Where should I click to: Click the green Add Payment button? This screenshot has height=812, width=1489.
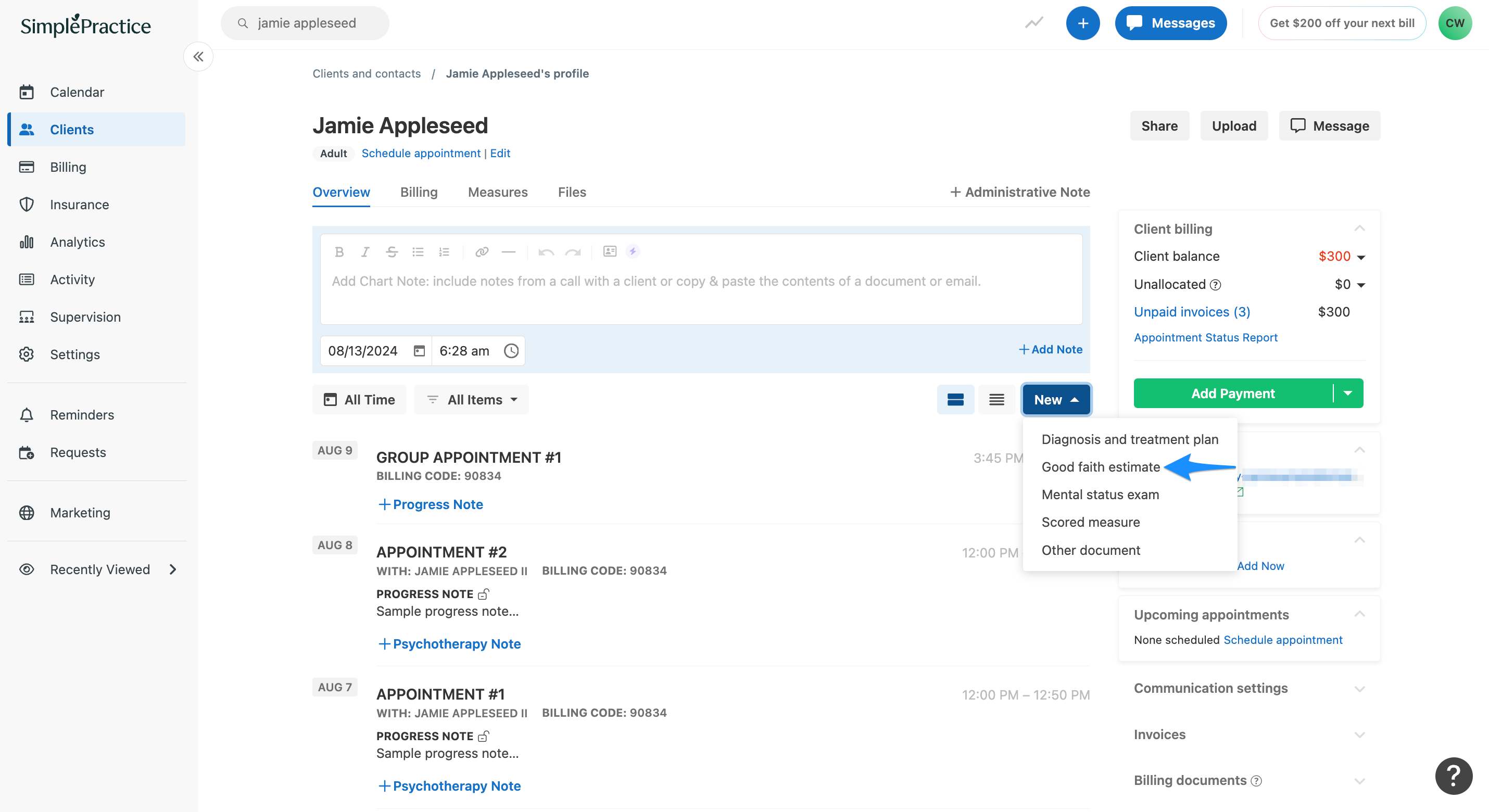tap(1233, 393)
